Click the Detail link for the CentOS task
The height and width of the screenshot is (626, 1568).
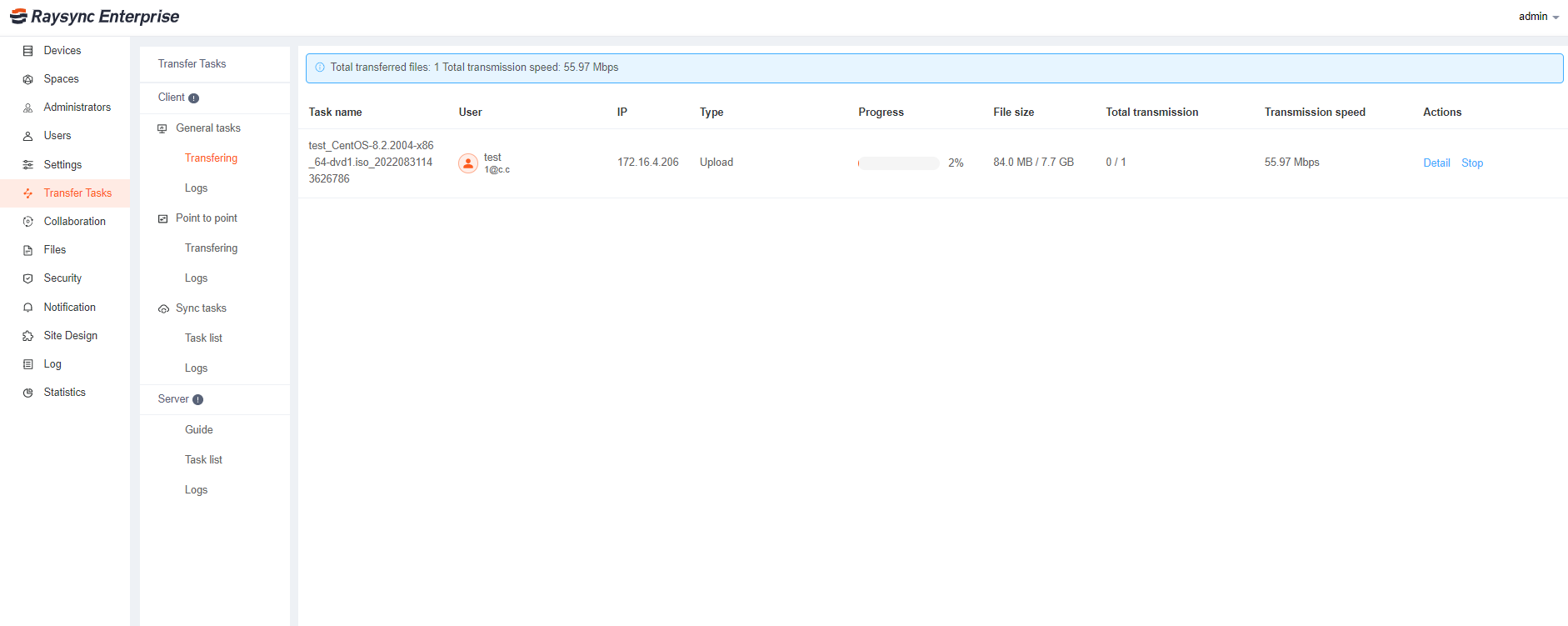tap(1436, 163)
